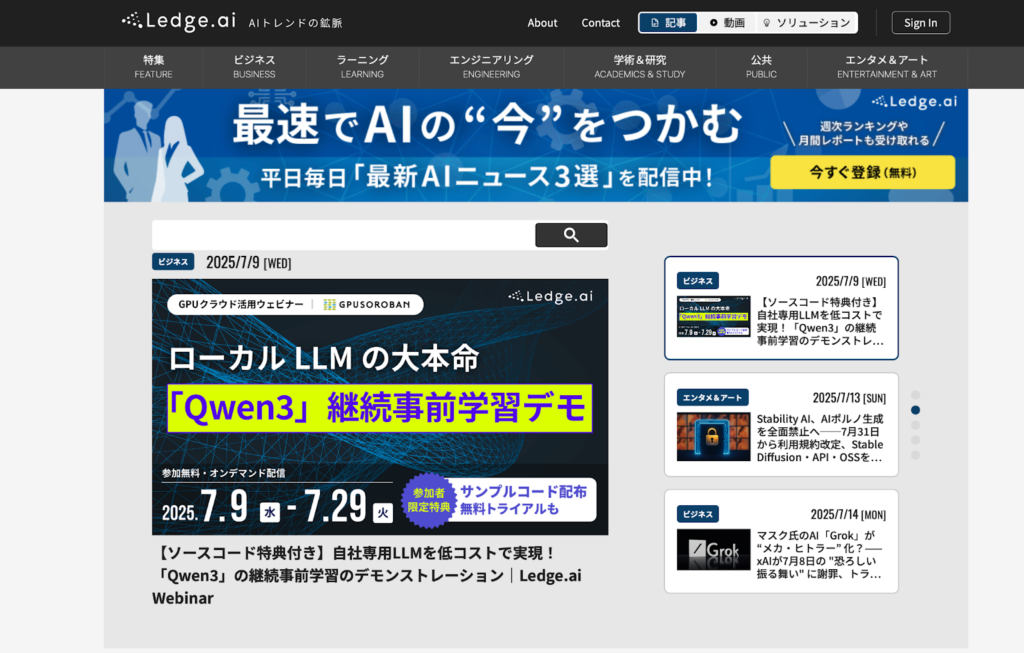Open the Stability AI article title
The width and height of the screenshot is (1024, 653).
click(820, 438)
